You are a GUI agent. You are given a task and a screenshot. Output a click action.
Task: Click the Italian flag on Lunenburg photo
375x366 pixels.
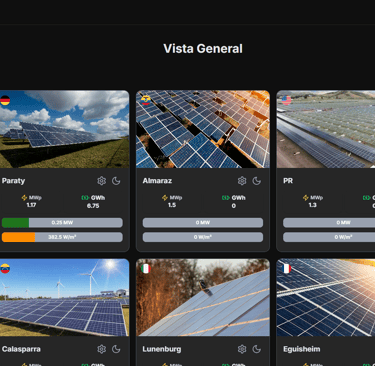(x=146, y=269)
